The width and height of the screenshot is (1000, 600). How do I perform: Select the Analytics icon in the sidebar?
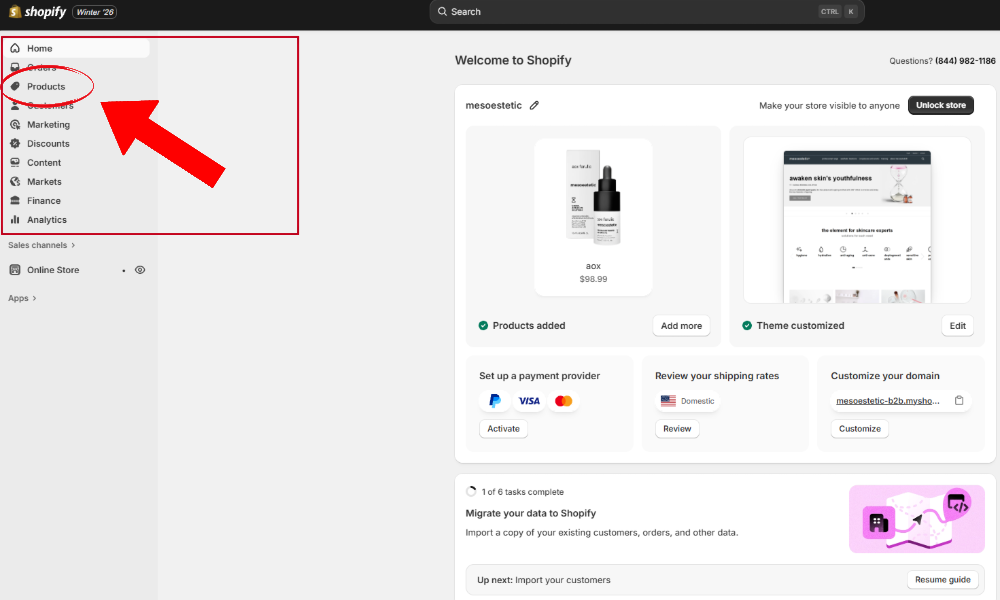[15, 219]
